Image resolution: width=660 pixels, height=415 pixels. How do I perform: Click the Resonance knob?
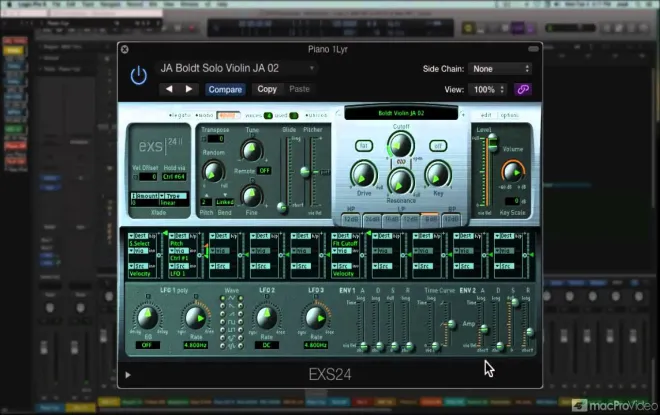coord(400,182)
